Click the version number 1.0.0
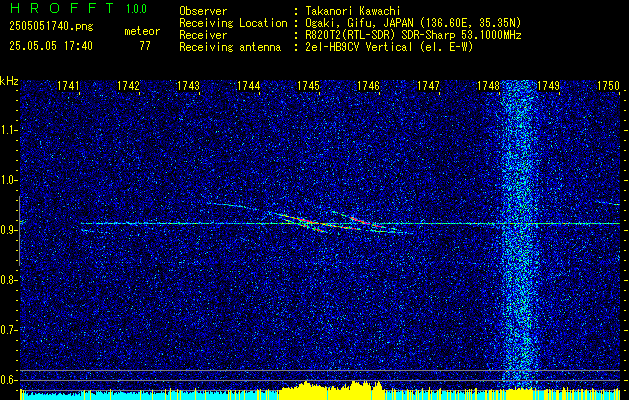 [x=136, y=9]
